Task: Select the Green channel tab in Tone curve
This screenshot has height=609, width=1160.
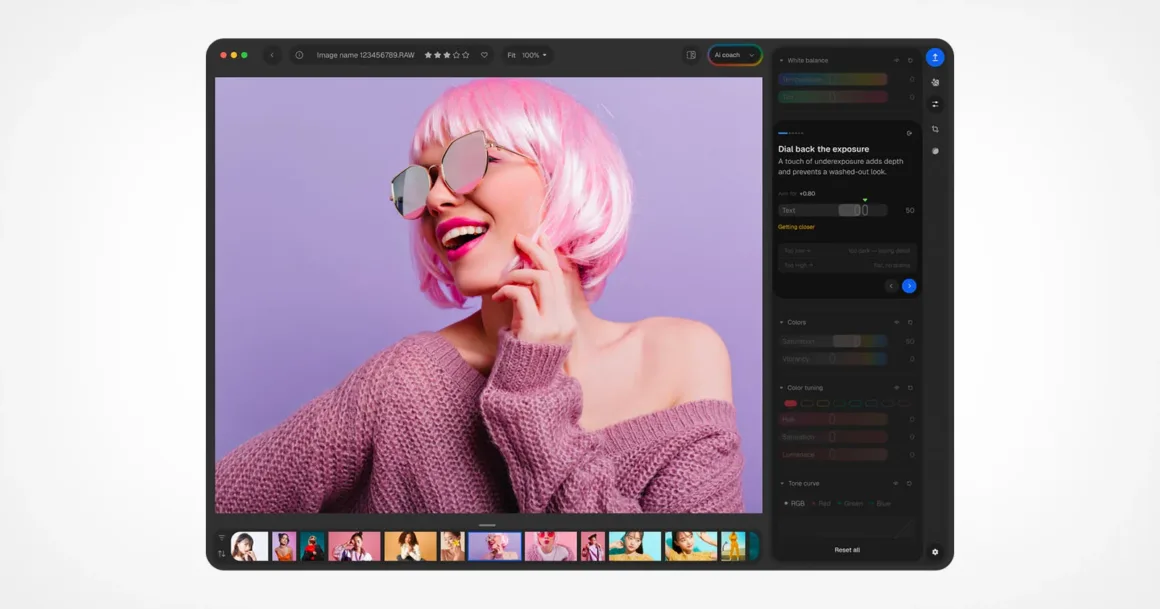Action: [851, 503]
